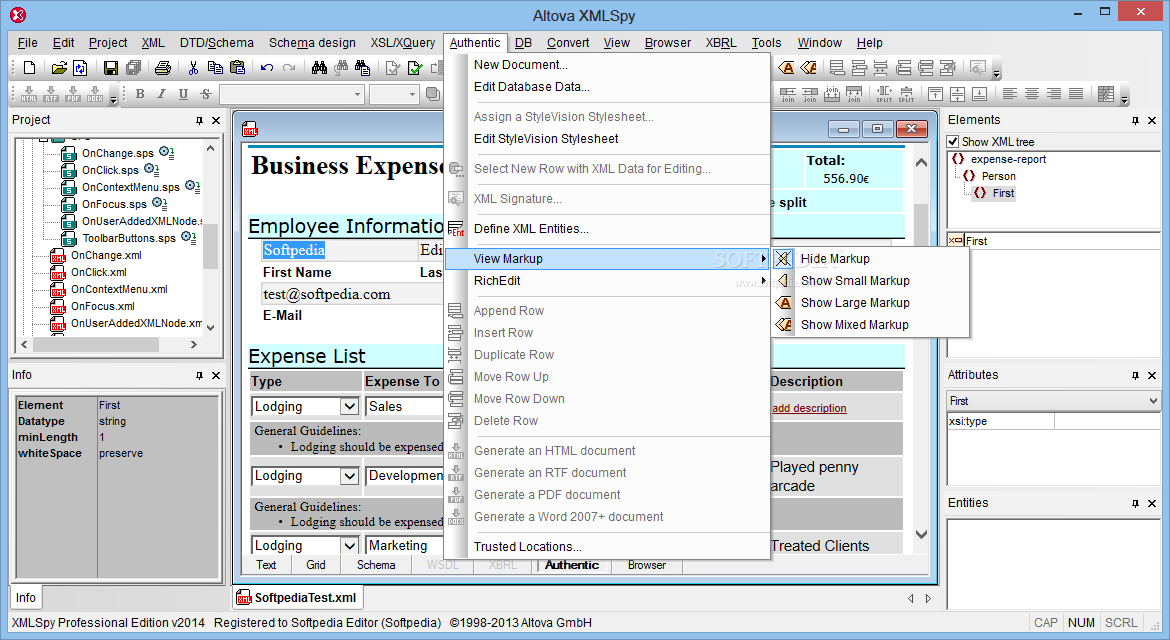Open the first Lodging Type dropdown
This screenshot has height=640, width=1170.
pyautogui.click(x=349, y=407)
